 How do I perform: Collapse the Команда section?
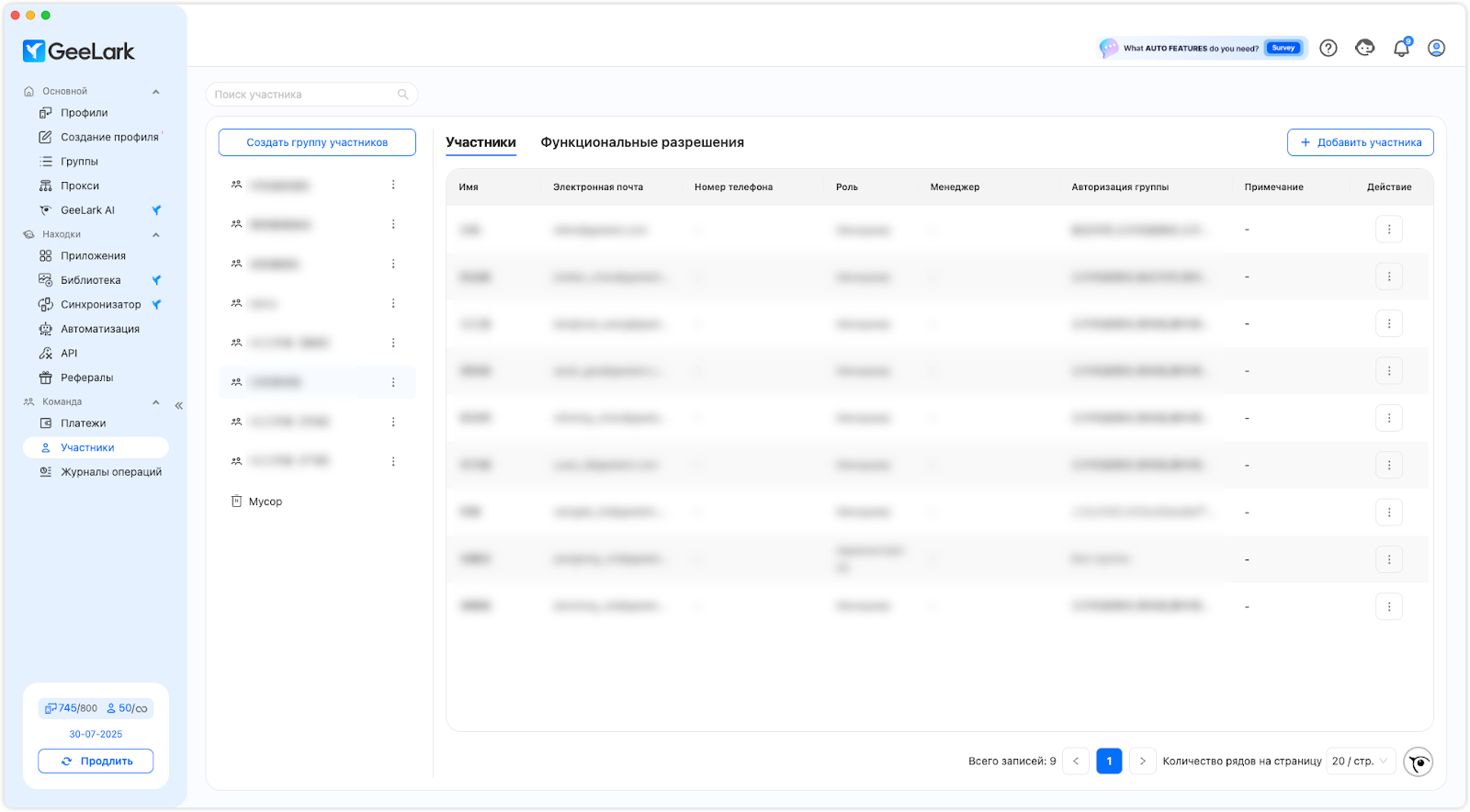coord(155,402)
